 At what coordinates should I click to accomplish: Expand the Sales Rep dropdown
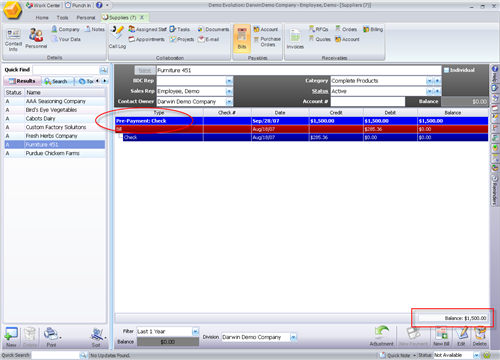[229, 91]
